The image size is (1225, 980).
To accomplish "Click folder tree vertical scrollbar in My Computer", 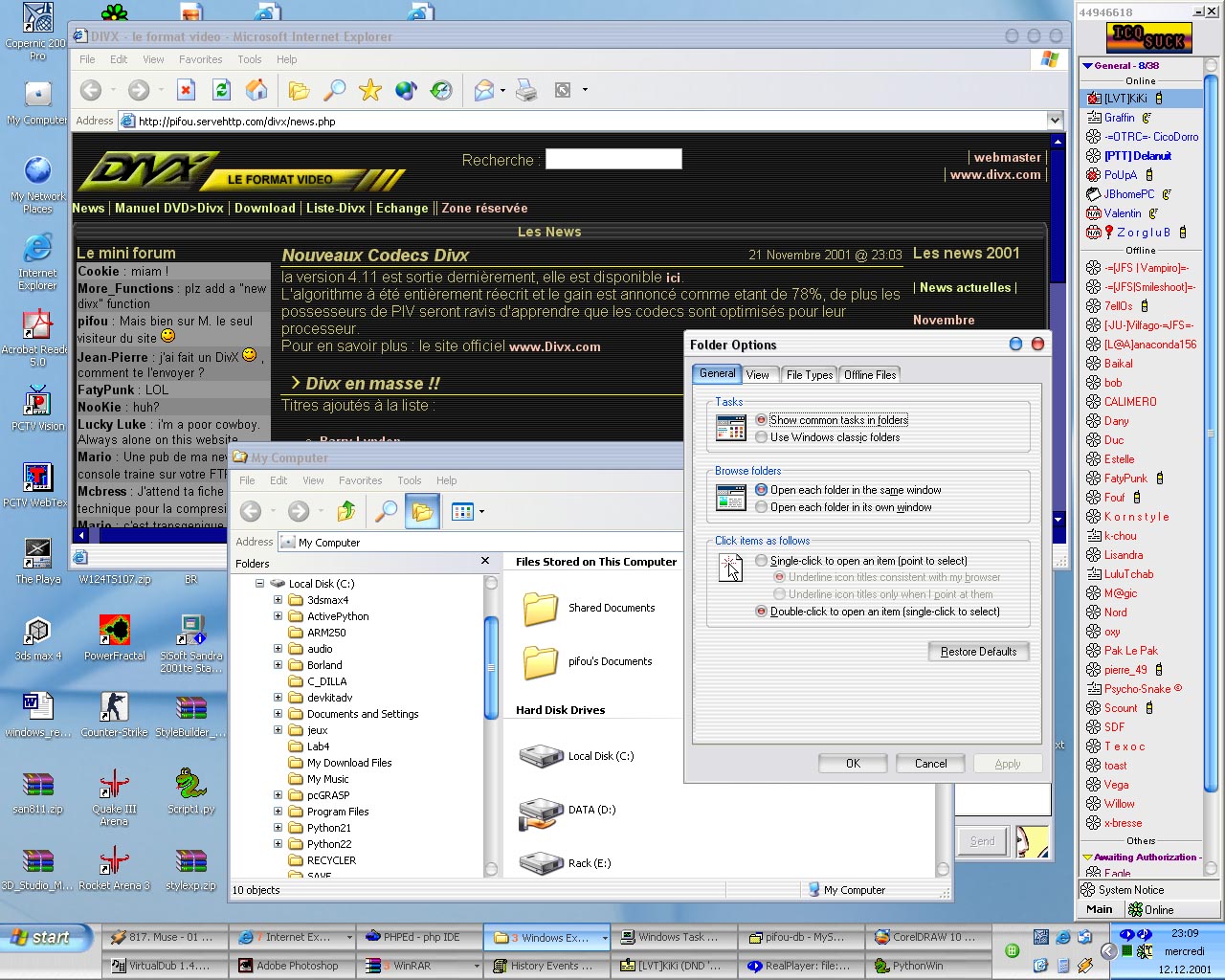I will click(491, 667).
